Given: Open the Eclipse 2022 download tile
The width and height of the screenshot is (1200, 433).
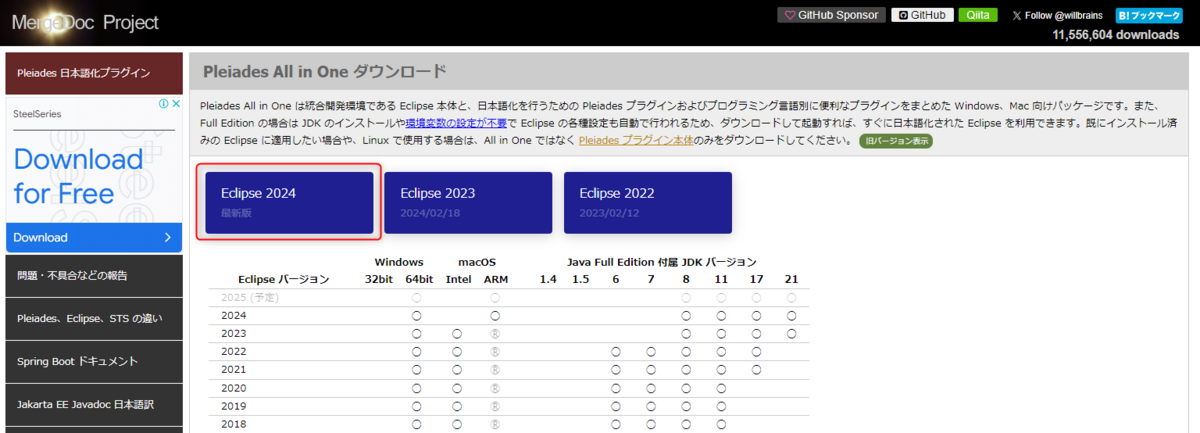Looking at the screenshot, I should 648,202.
